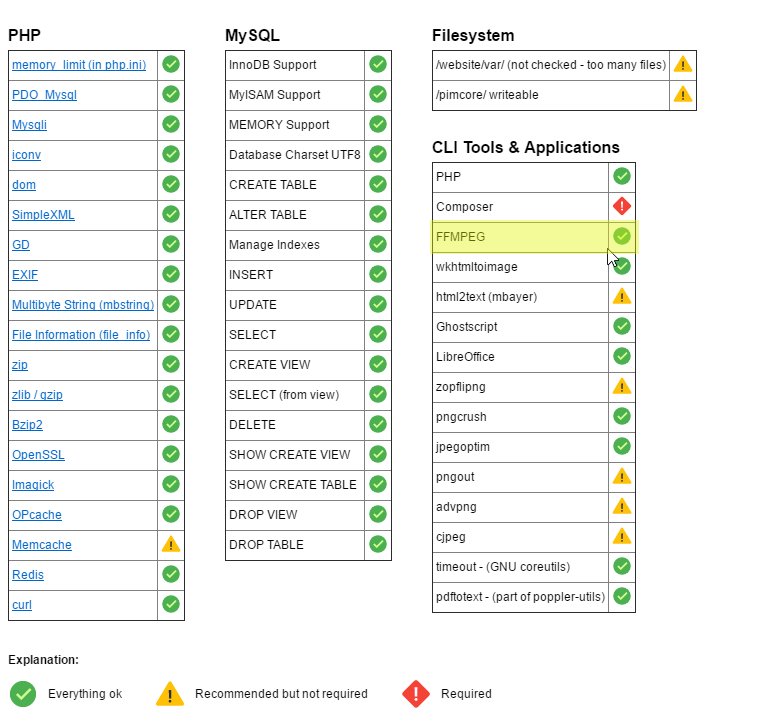Viewport: 773px width, 720px height.
Task: Select the LibreOffice row label
Action: 465,357
